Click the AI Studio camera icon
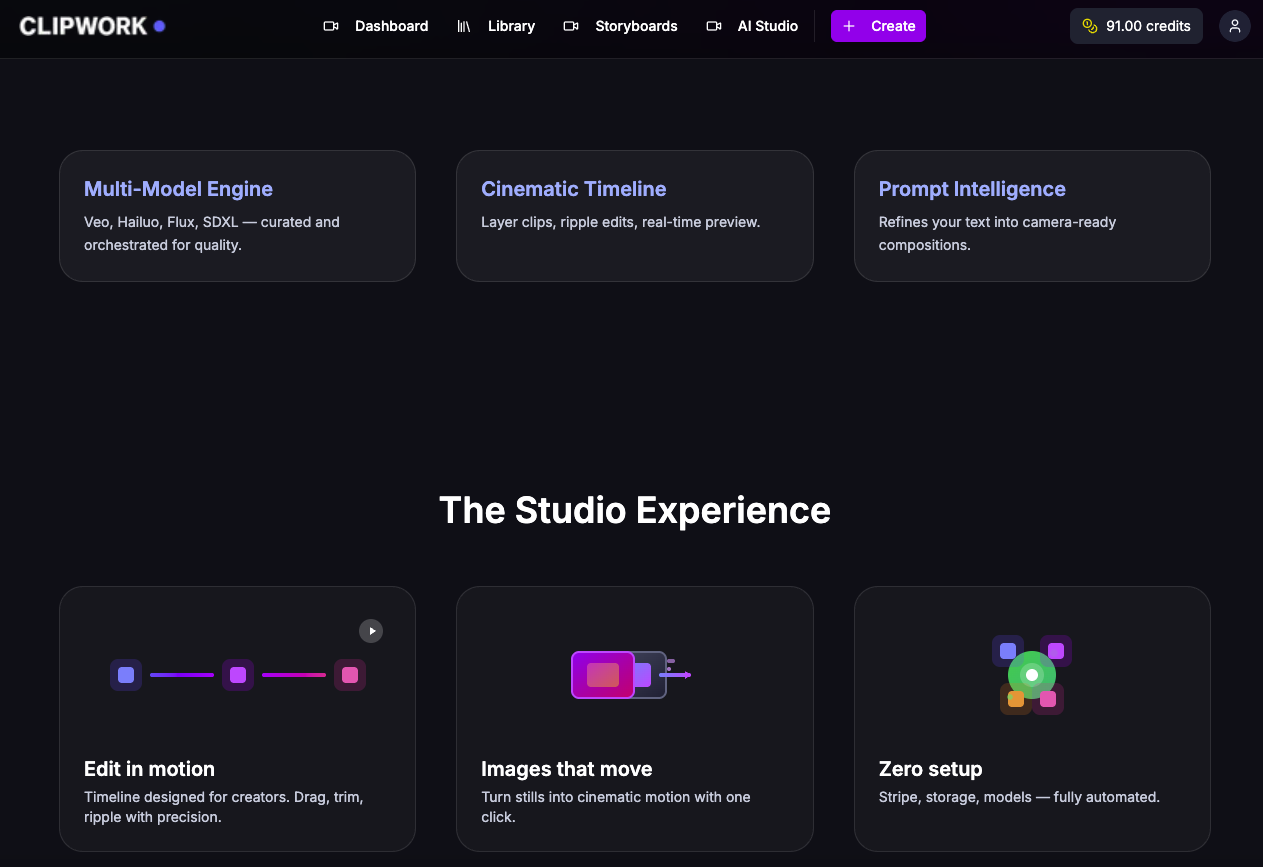This screenshot has width=1263, height=867. 714,26
